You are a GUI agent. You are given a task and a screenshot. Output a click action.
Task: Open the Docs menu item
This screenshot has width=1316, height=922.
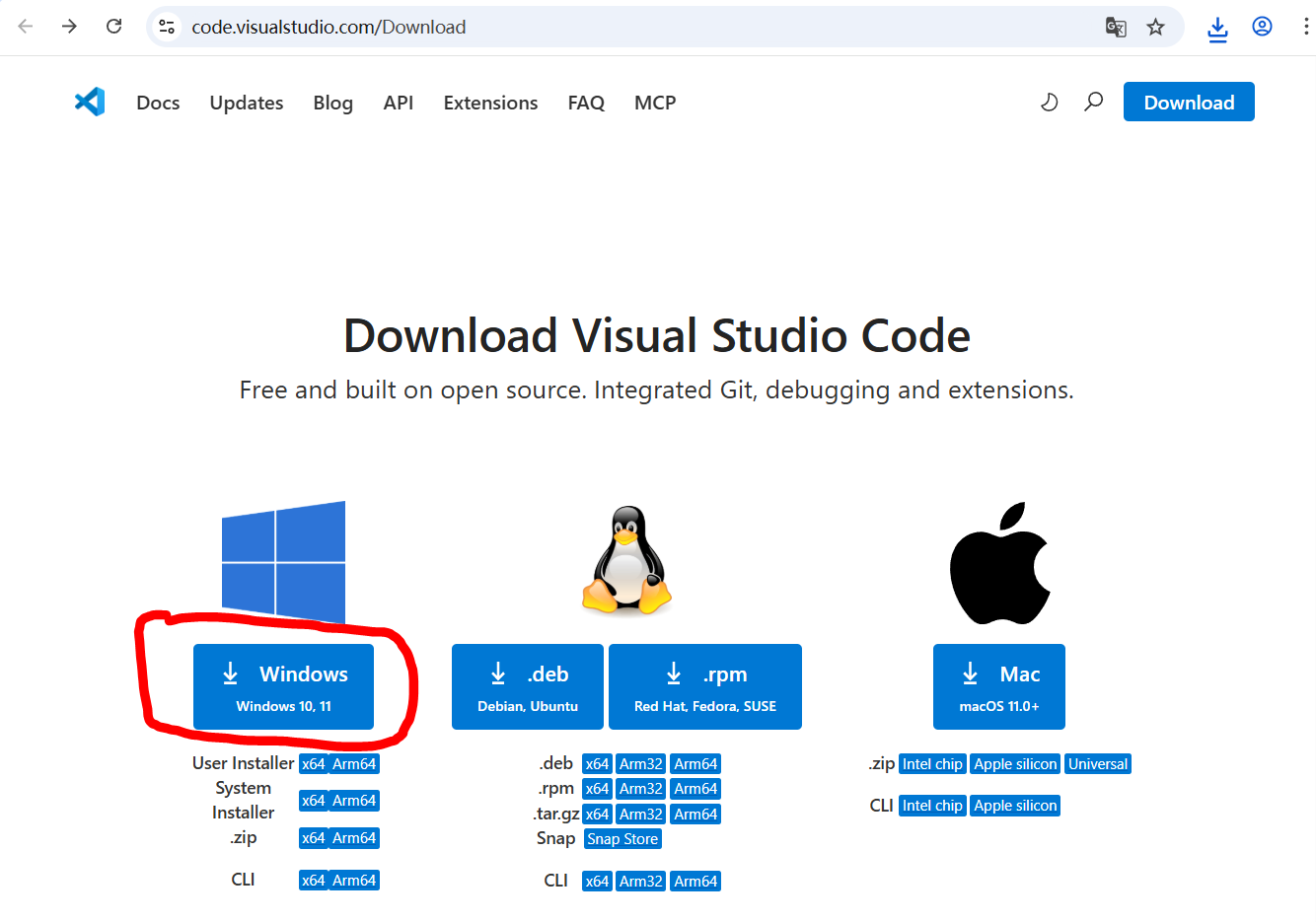coord(158,103)
